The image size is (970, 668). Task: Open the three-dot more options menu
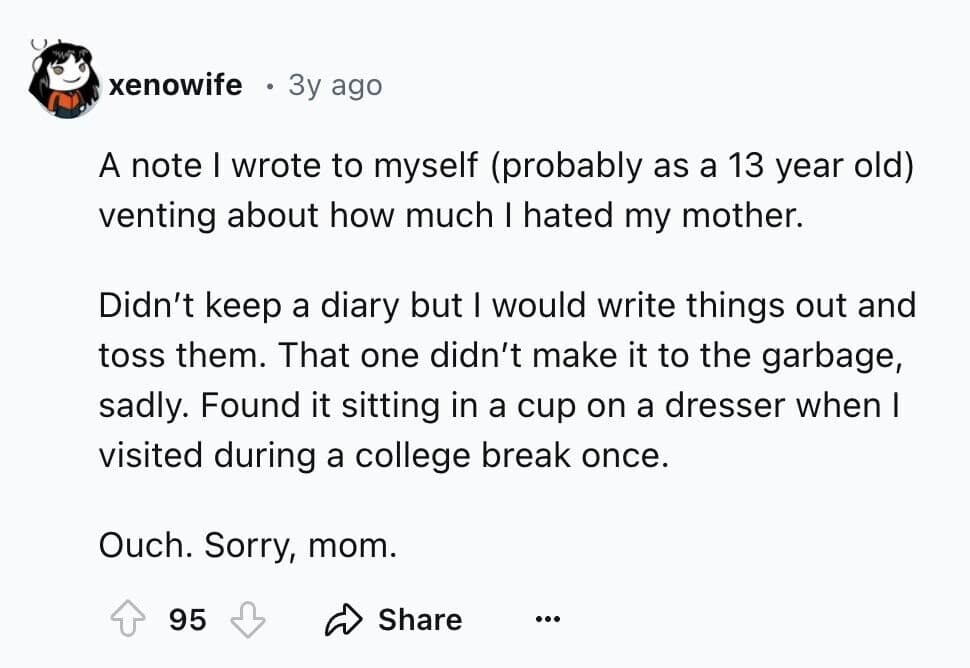[545, 620]
